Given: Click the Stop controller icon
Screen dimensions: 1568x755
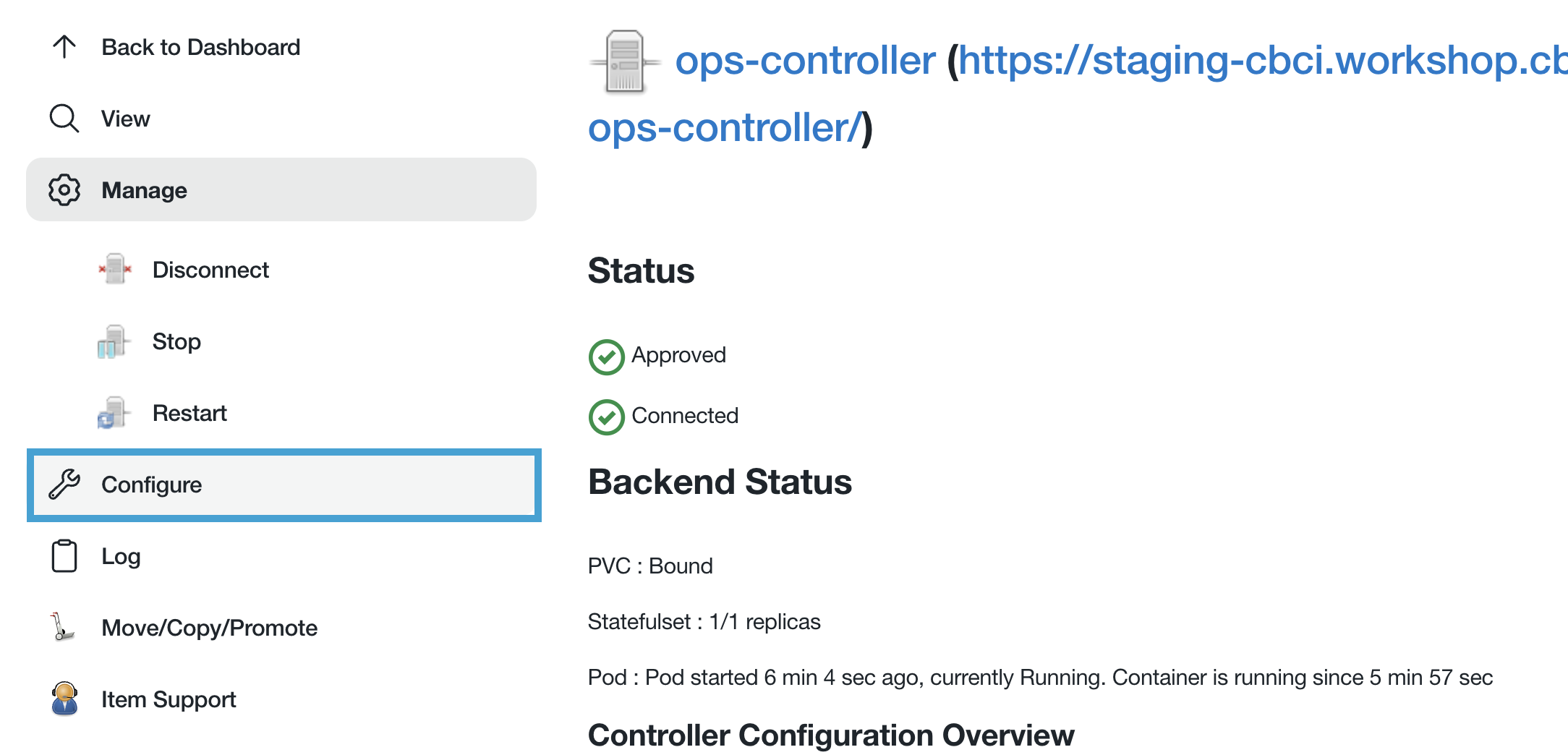Looking at the screenshot, I should [112, 341].
